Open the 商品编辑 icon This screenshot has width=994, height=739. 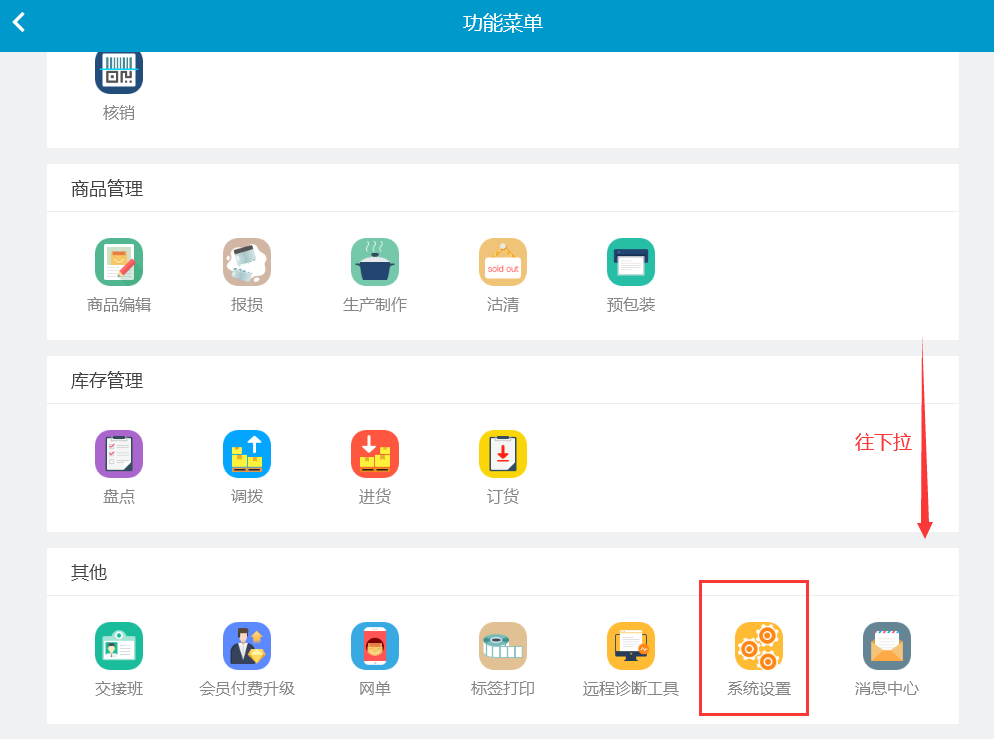click(119, 262)
